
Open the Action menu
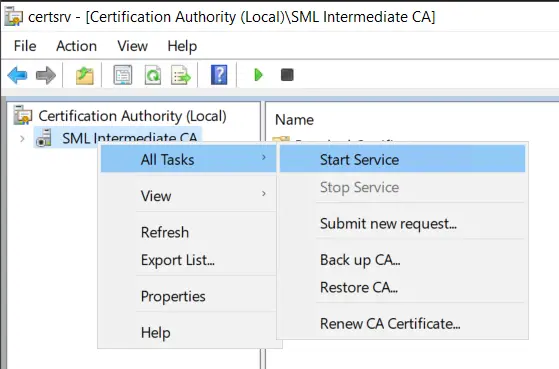coord(76,46)
